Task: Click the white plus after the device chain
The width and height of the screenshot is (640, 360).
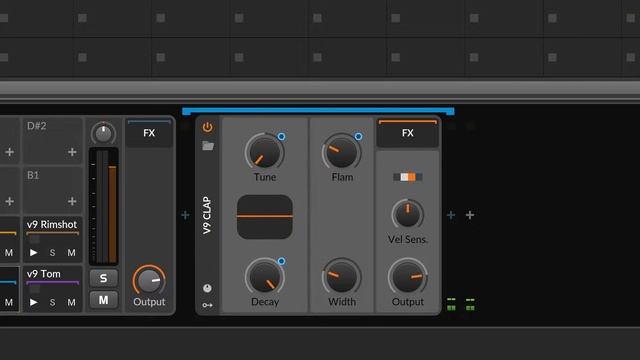Action: (470, 215)
